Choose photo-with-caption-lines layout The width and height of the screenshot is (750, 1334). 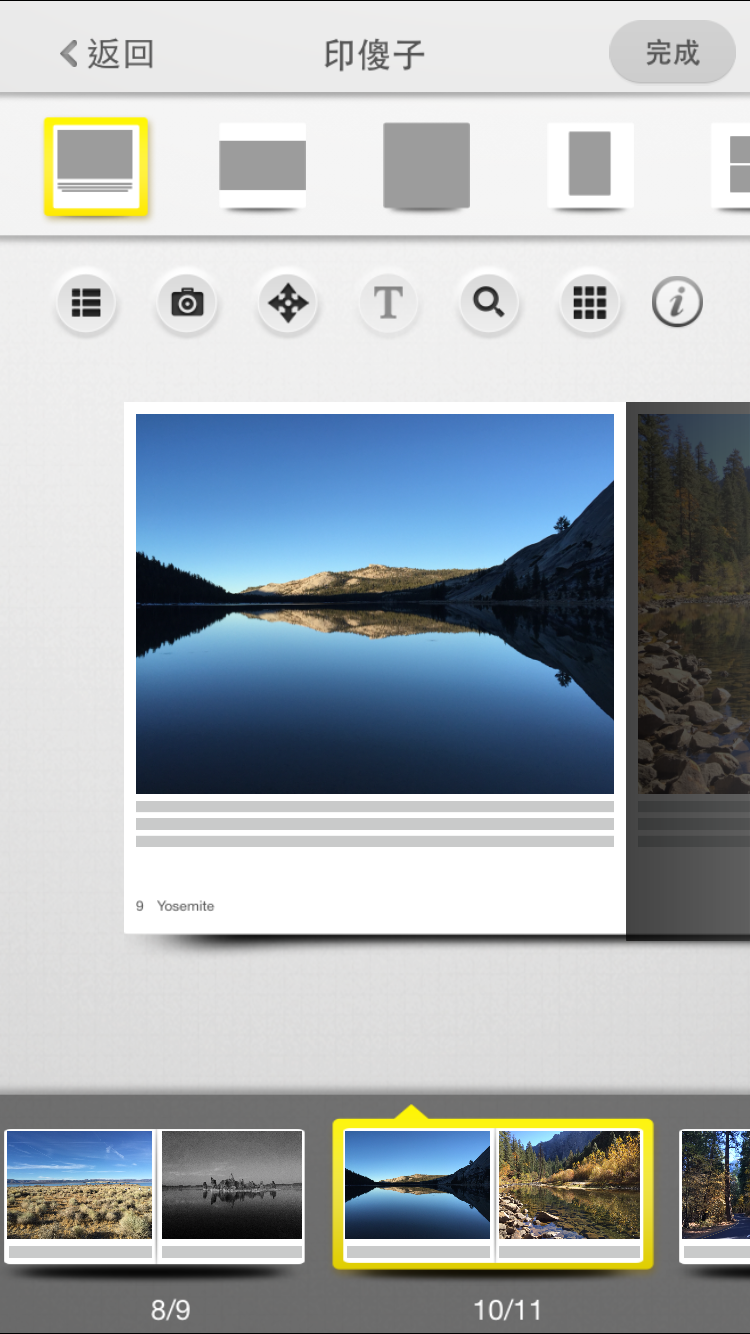pos(96,166)
